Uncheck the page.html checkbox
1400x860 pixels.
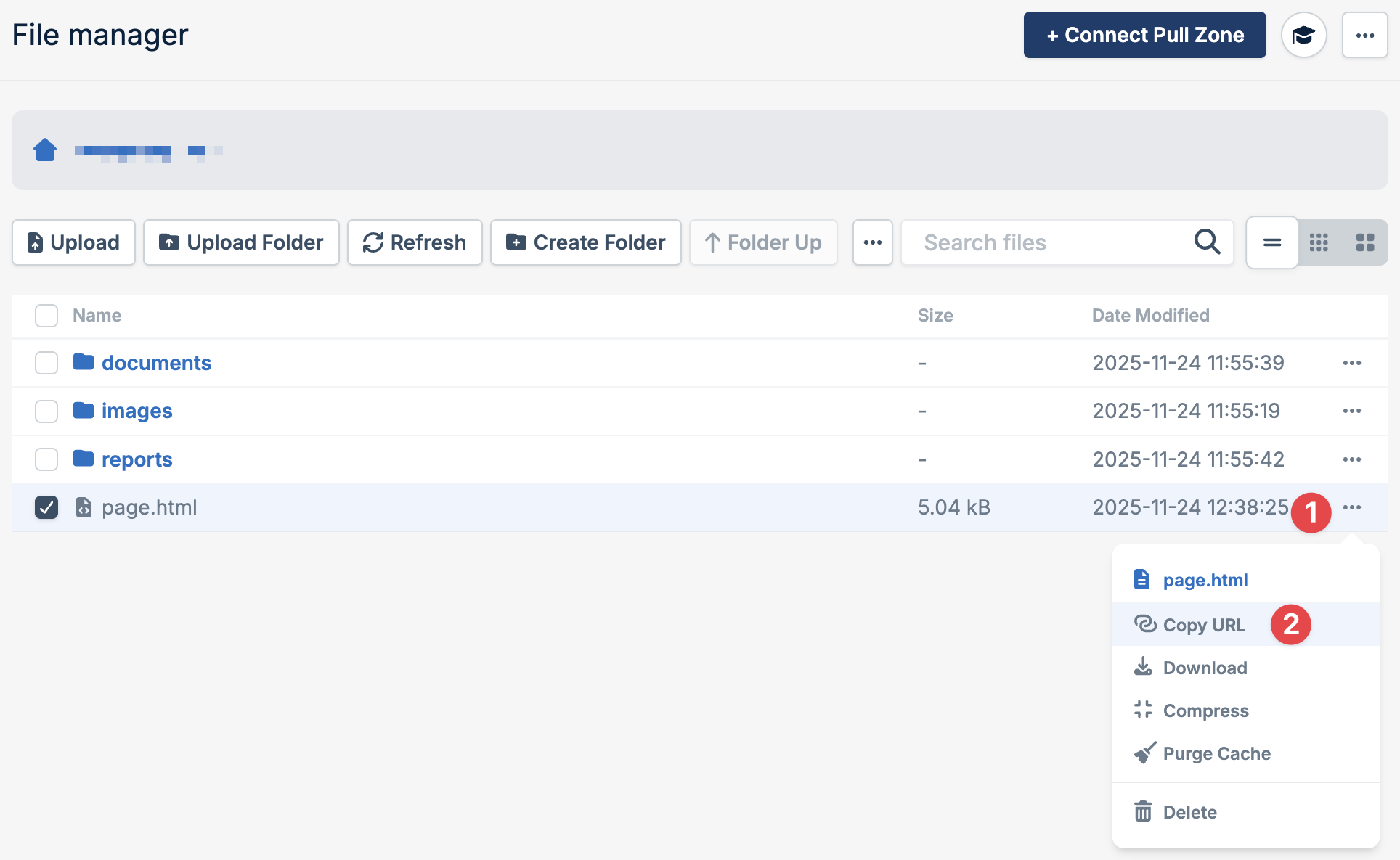[46, 507]
